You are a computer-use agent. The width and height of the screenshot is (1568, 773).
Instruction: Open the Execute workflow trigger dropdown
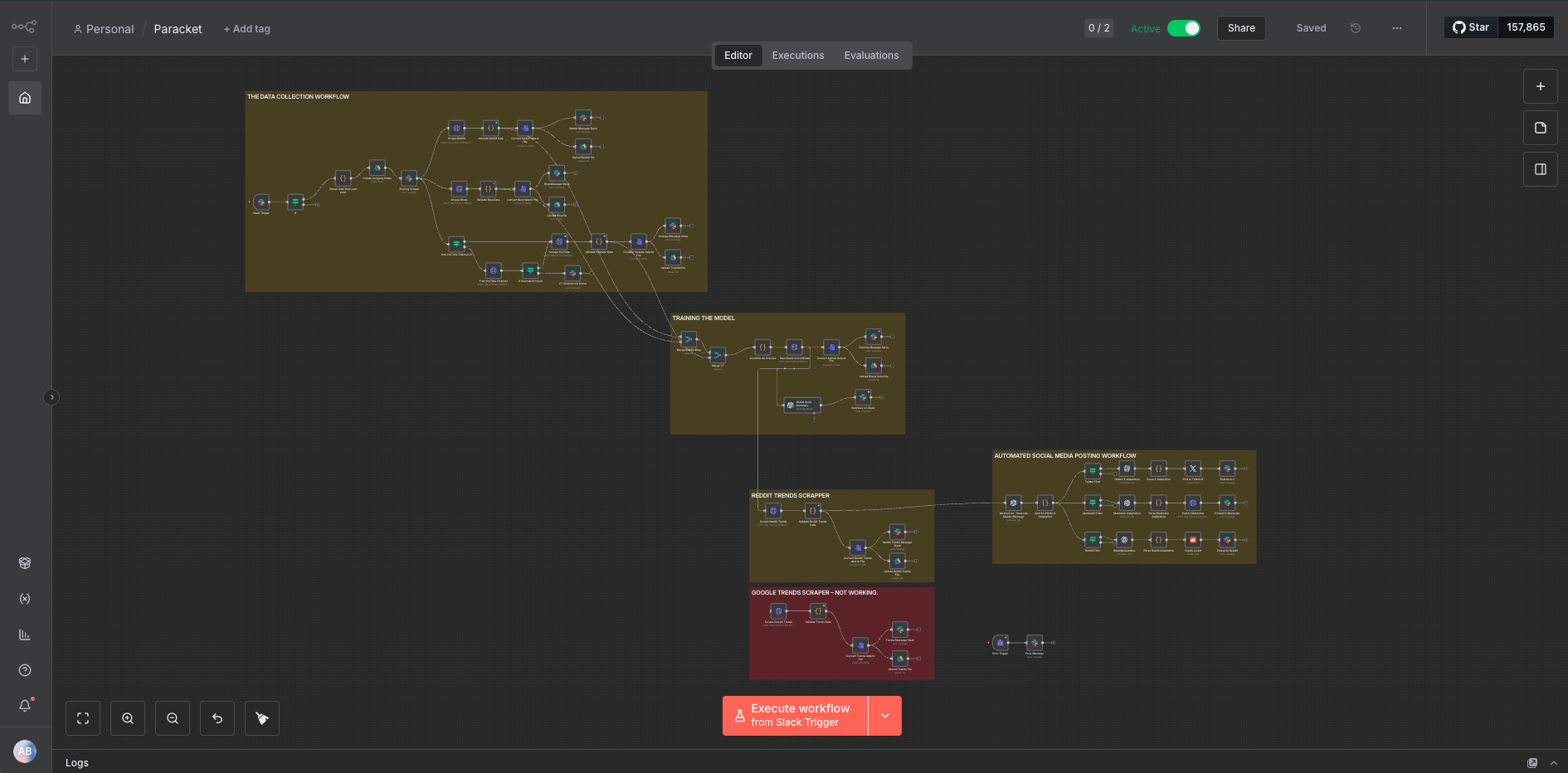click(x=885, y=716)
